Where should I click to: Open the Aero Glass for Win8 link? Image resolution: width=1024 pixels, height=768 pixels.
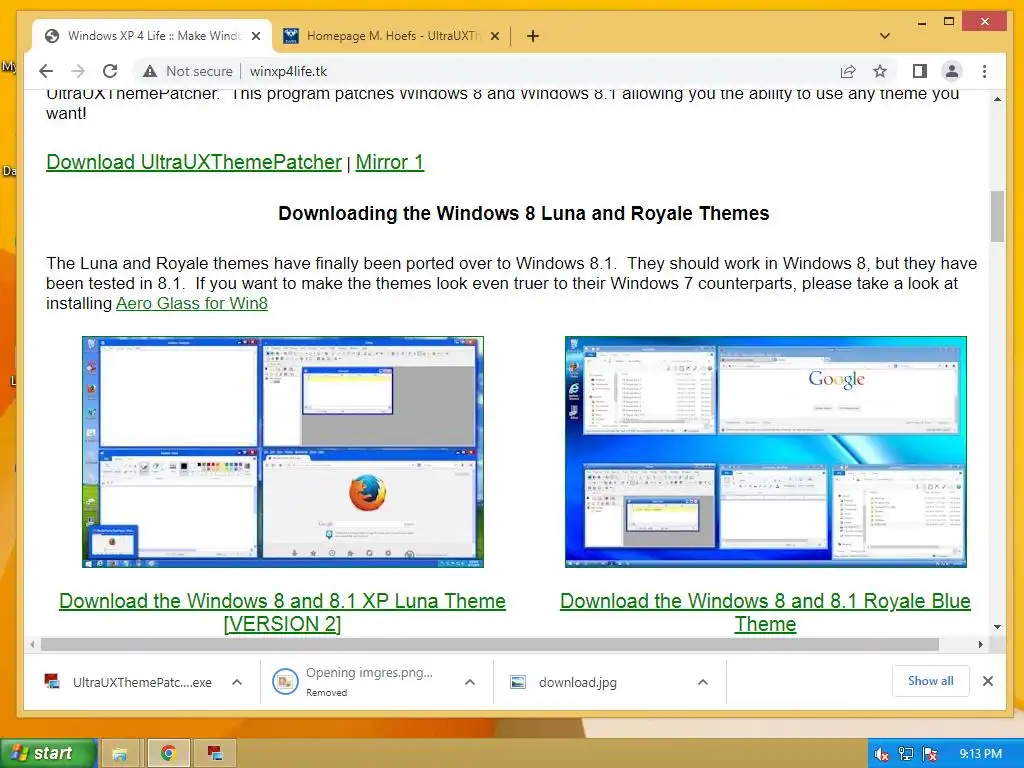click(192, 303)
